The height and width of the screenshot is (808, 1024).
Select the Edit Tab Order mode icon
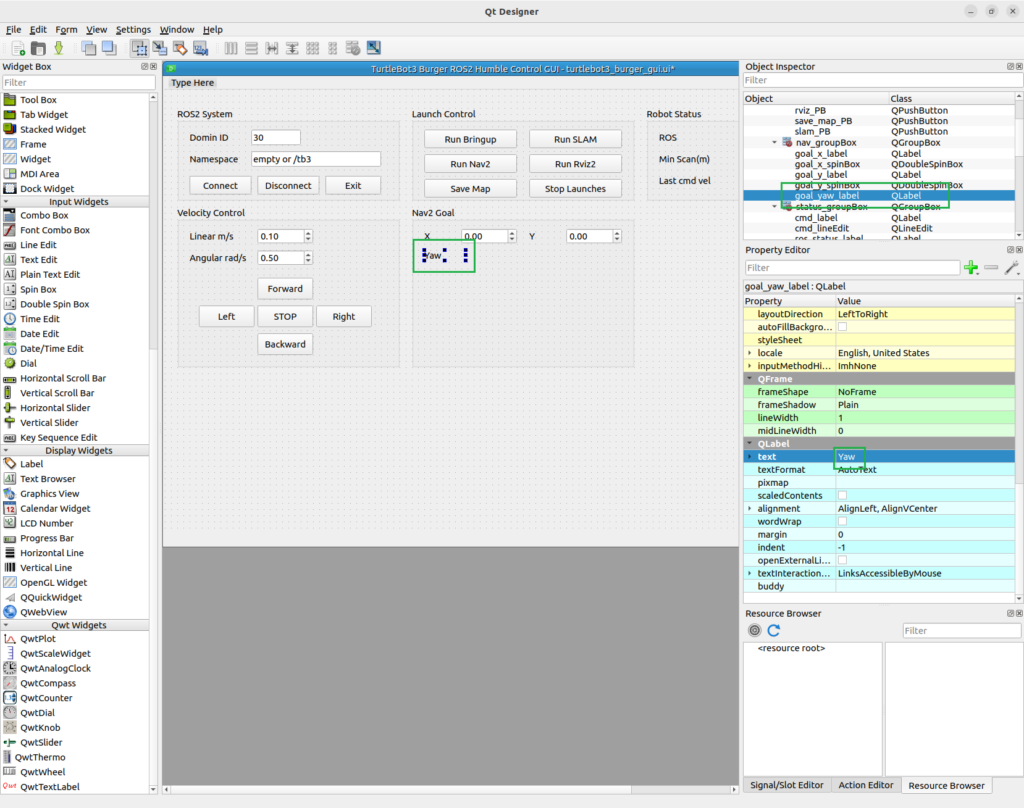pos(200,48)
